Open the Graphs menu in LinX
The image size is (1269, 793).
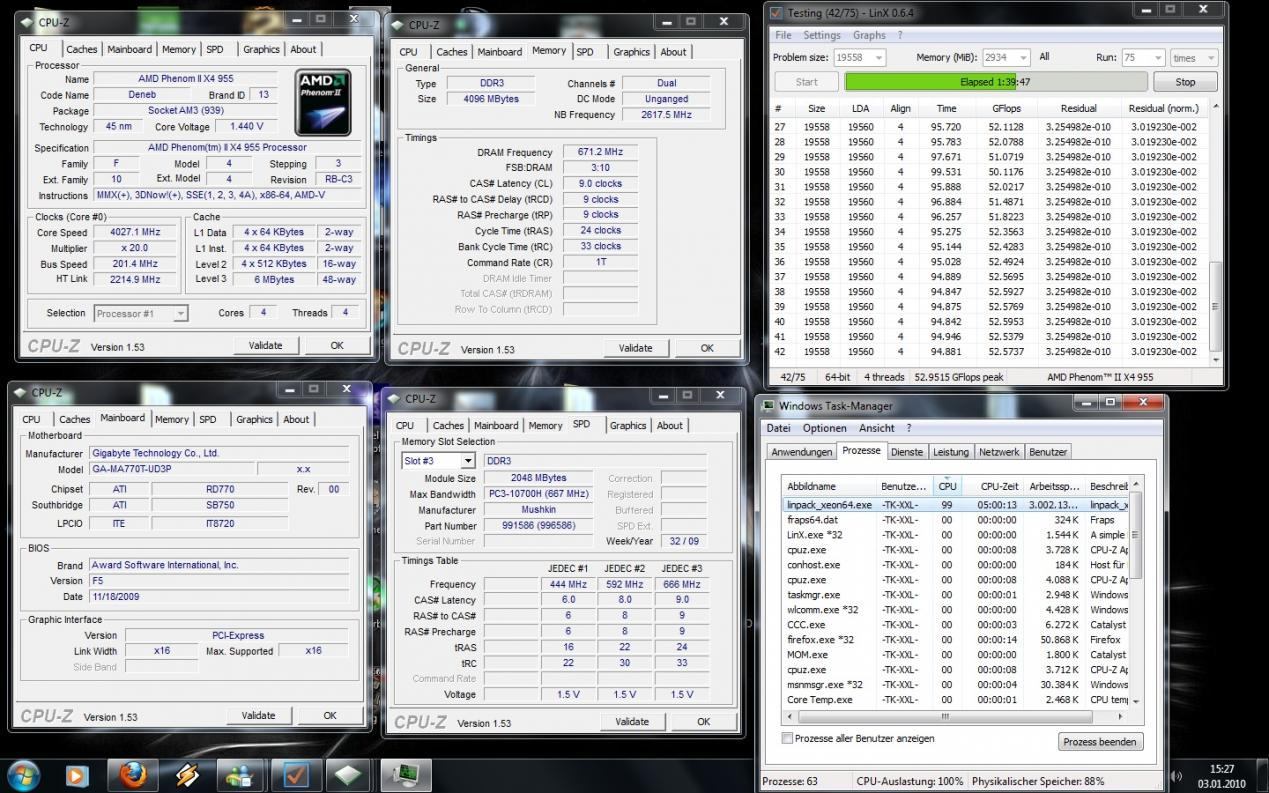click(x=869, y=35)
